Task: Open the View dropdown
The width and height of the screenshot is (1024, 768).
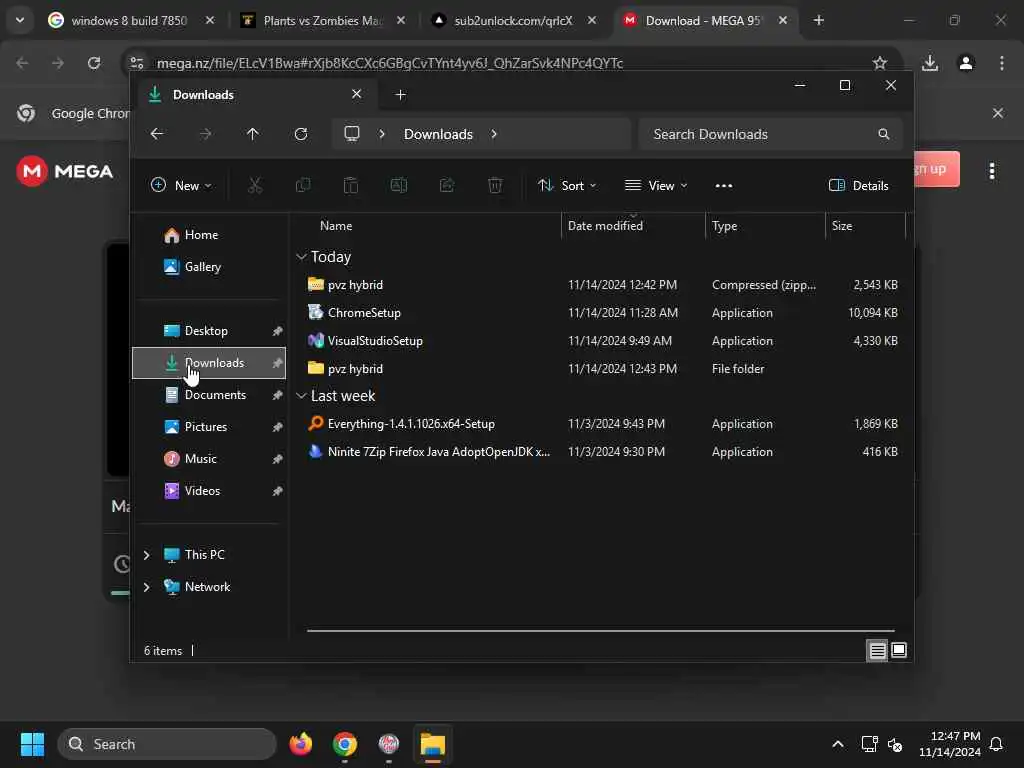Action: [656, 185]
